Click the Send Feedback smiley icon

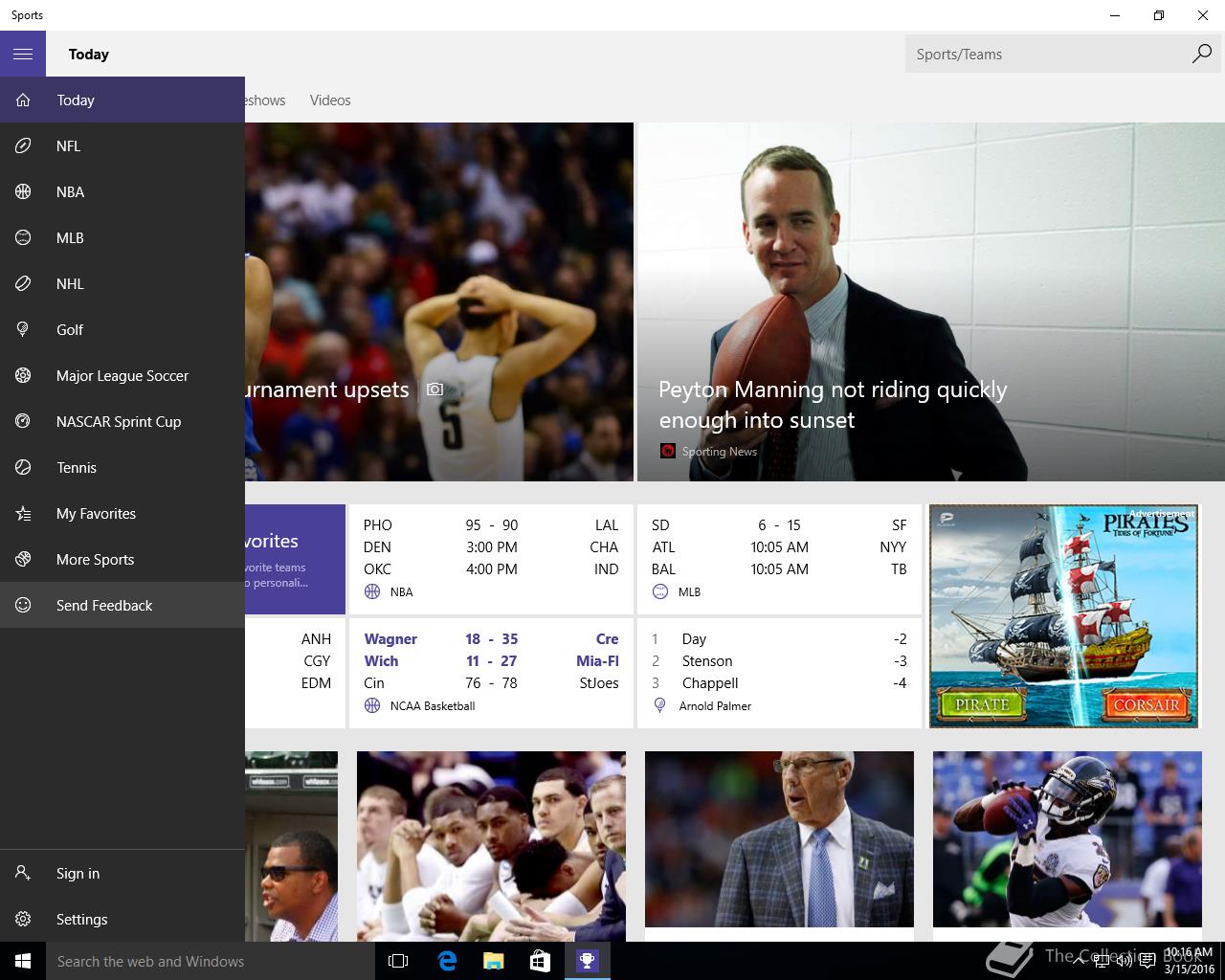coord(23,605)
